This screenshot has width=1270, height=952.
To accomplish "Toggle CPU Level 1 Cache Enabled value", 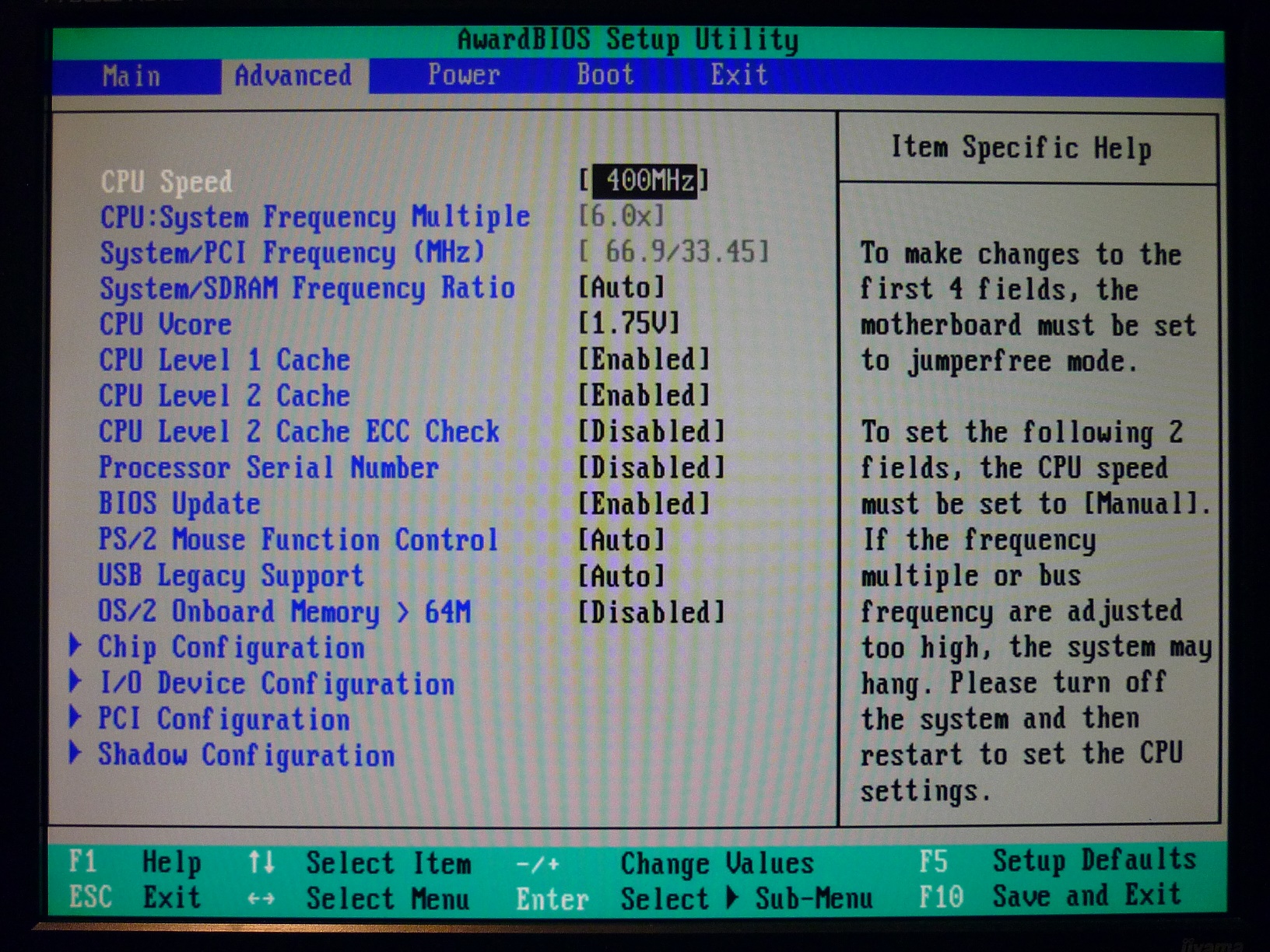I will click(644, 359).
